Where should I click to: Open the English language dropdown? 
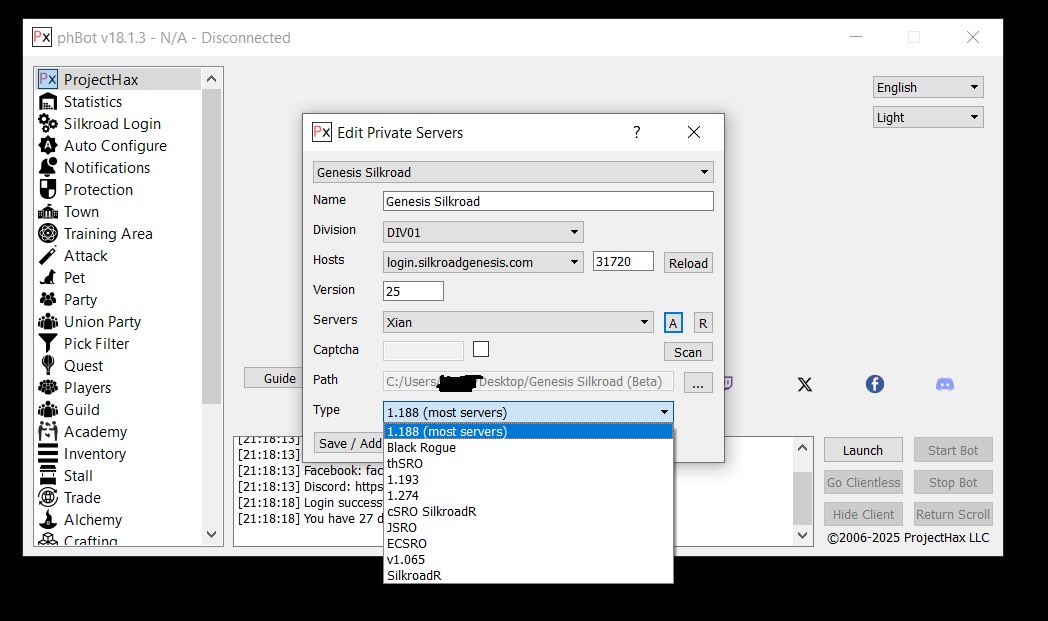point(927,88)
